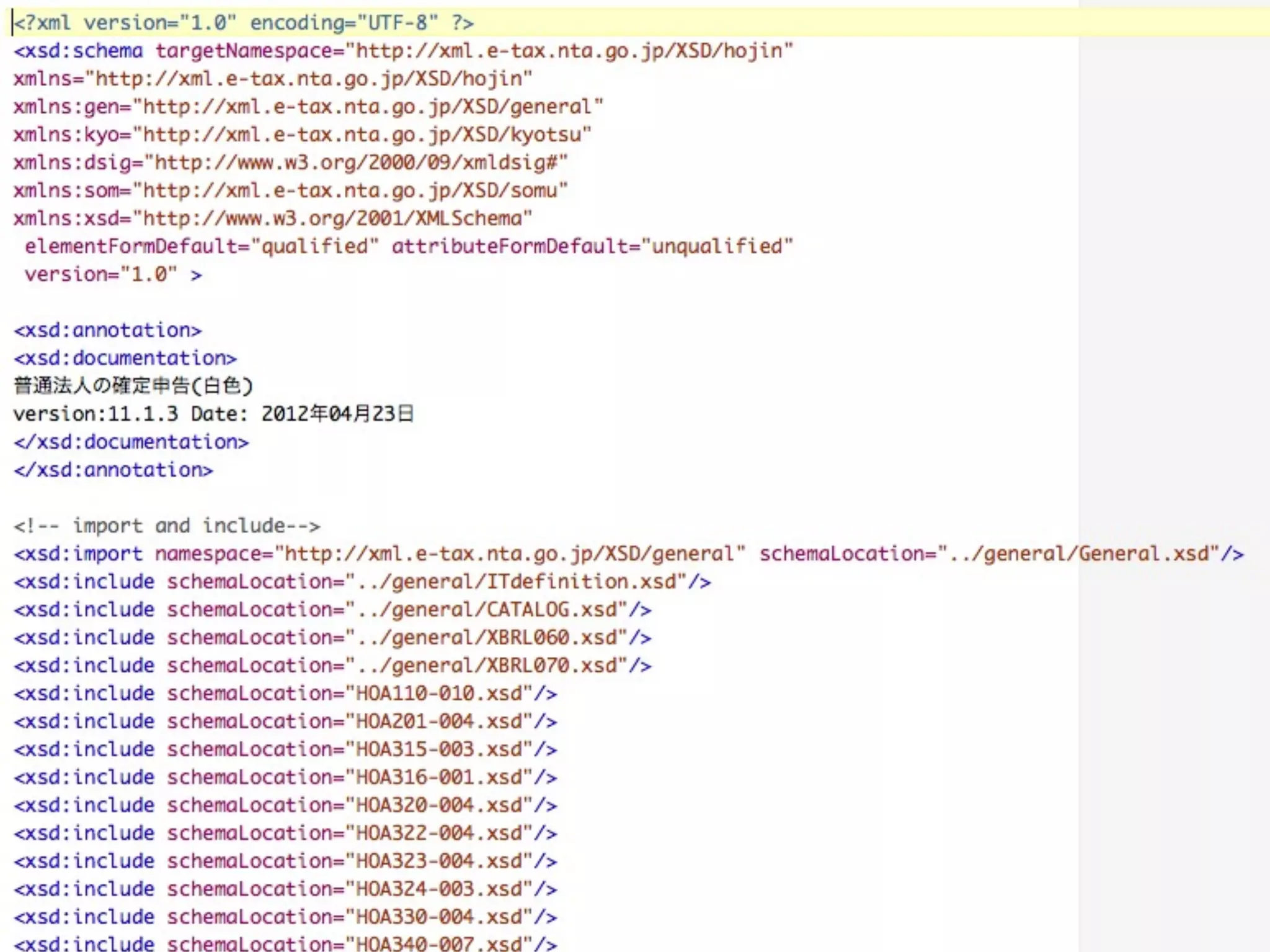Click the import and include comment
The image size is (1270, 952).
pos(167,526)
